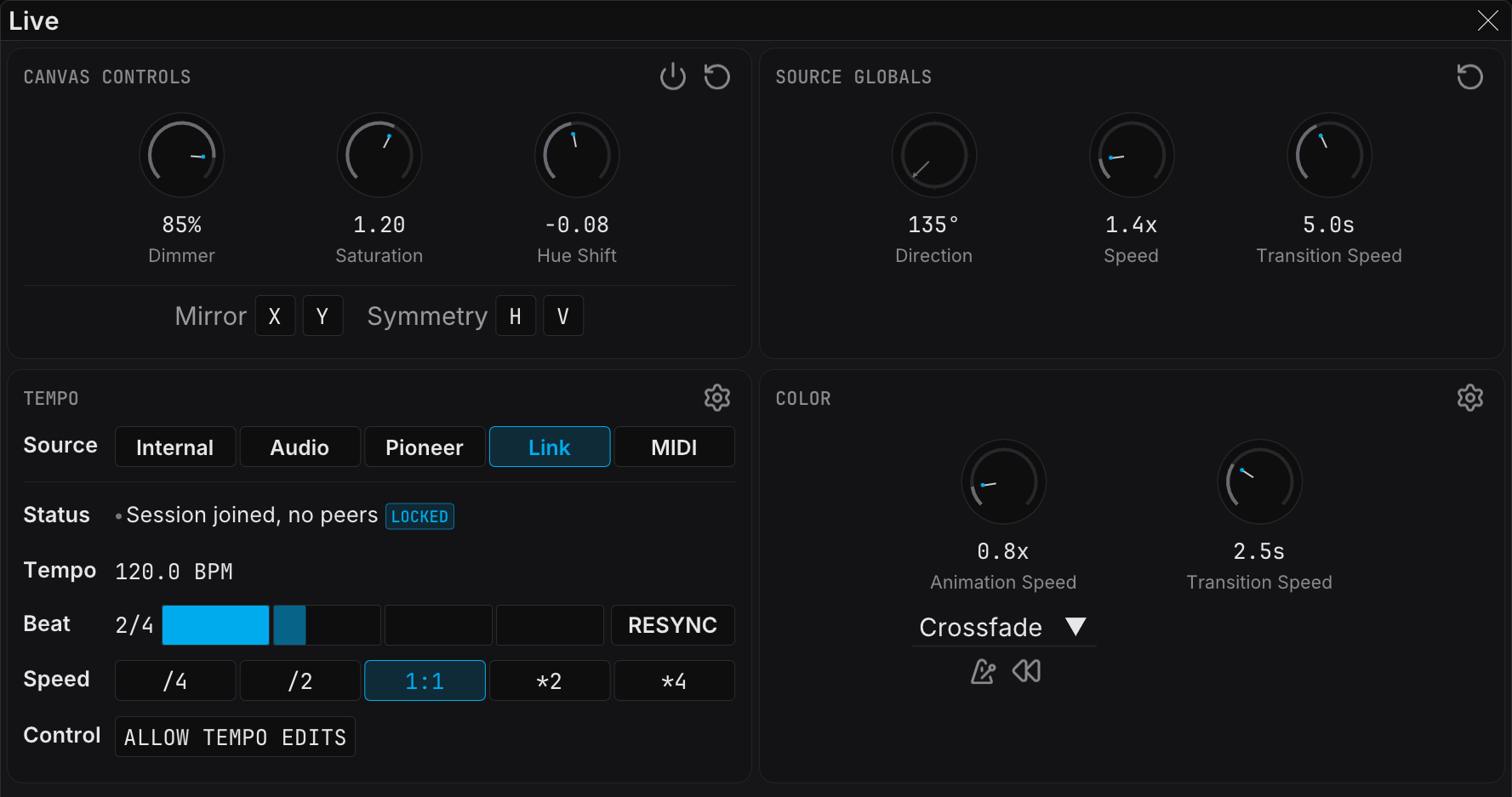
Task: Click Source Globals Transition Speed knob
Action: tap(1329, 156)
